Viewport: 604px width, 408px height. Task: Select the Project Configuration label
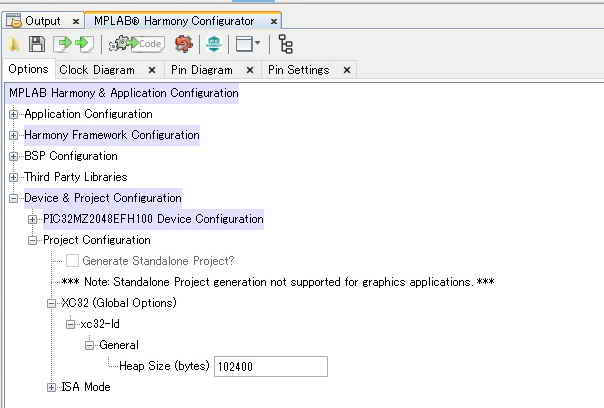tap(97, 240)
